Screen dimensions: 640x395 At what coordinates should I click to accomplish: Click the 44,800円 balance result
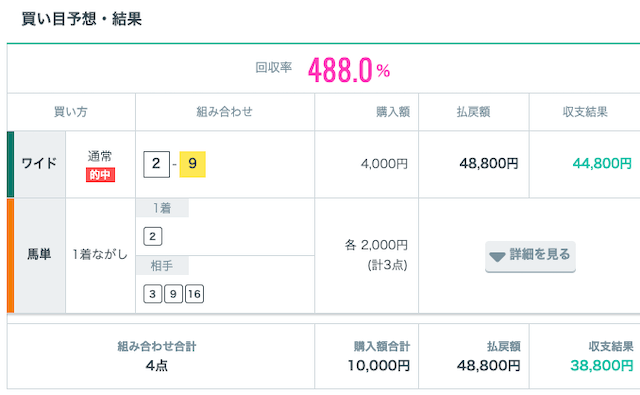tap(602, 164)
